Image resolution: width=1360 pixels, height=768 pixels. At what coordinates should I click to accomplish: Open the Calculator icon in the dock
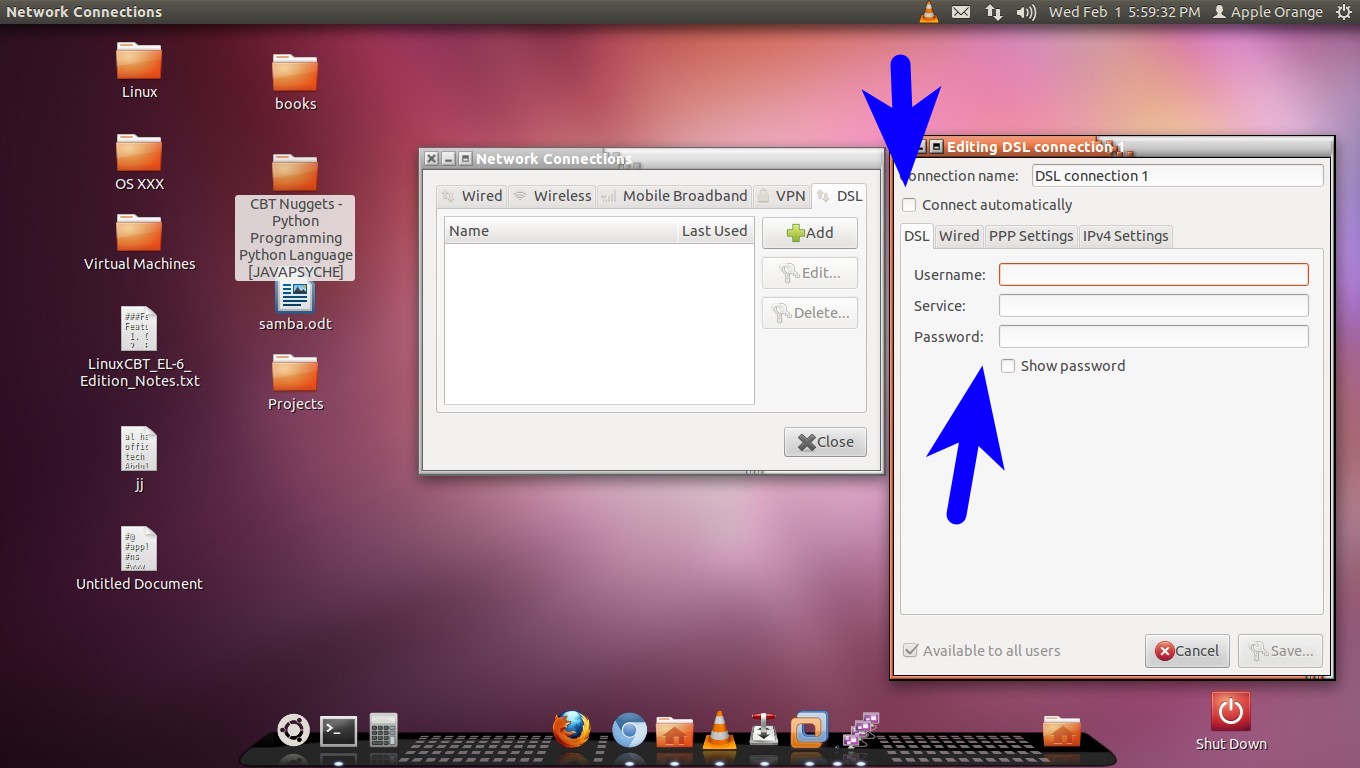coord(383,730)
